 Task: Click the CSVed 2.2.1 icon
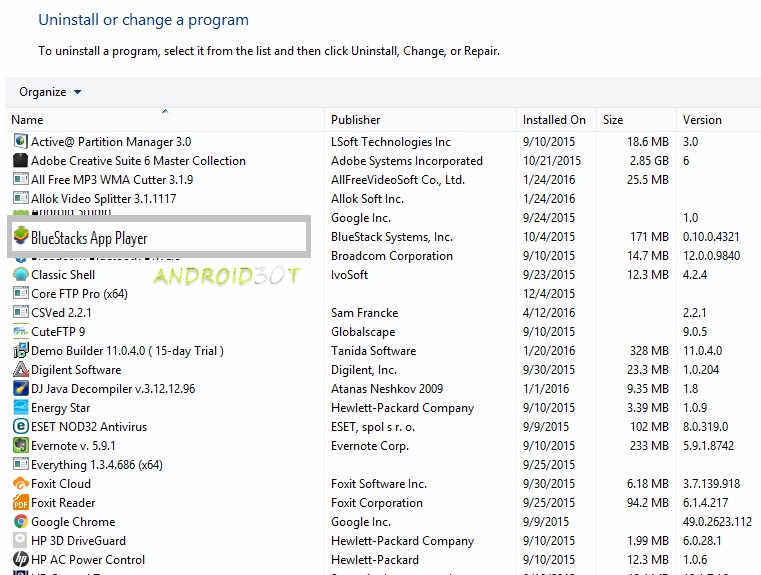tap(20, 312)
